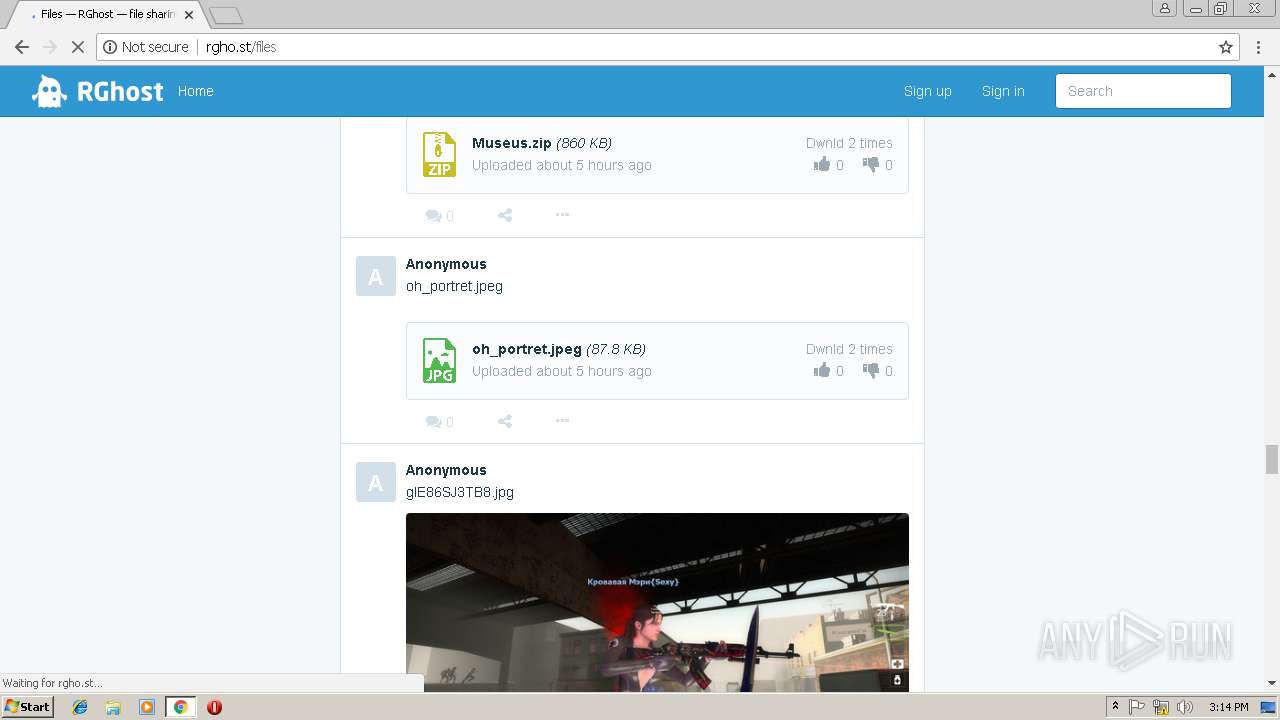Click the Action Center flag icon
The width and height of the screenshot is (1280, 720).
click(1137, 707)
